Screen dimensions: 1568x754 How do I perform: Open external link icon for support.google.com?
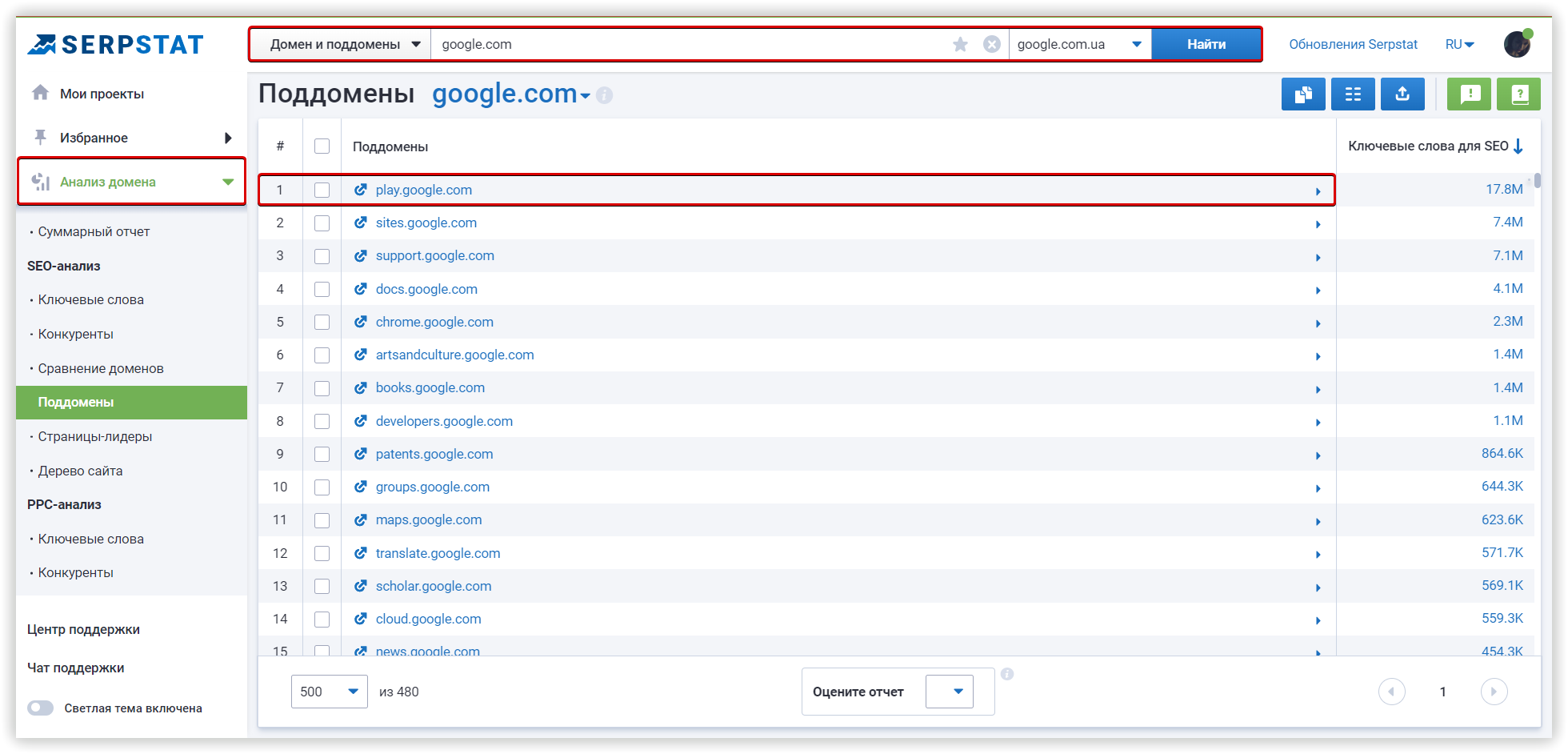361,255
